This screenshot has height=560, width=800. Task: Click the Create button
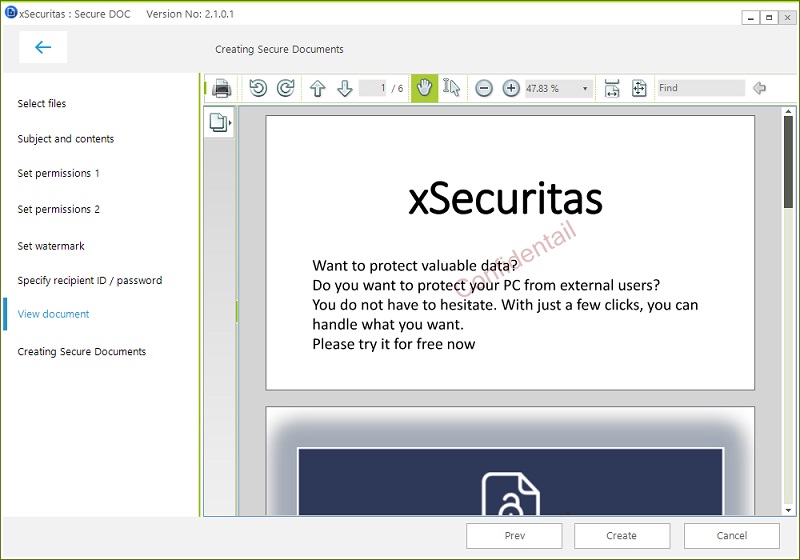coord(621,536)
